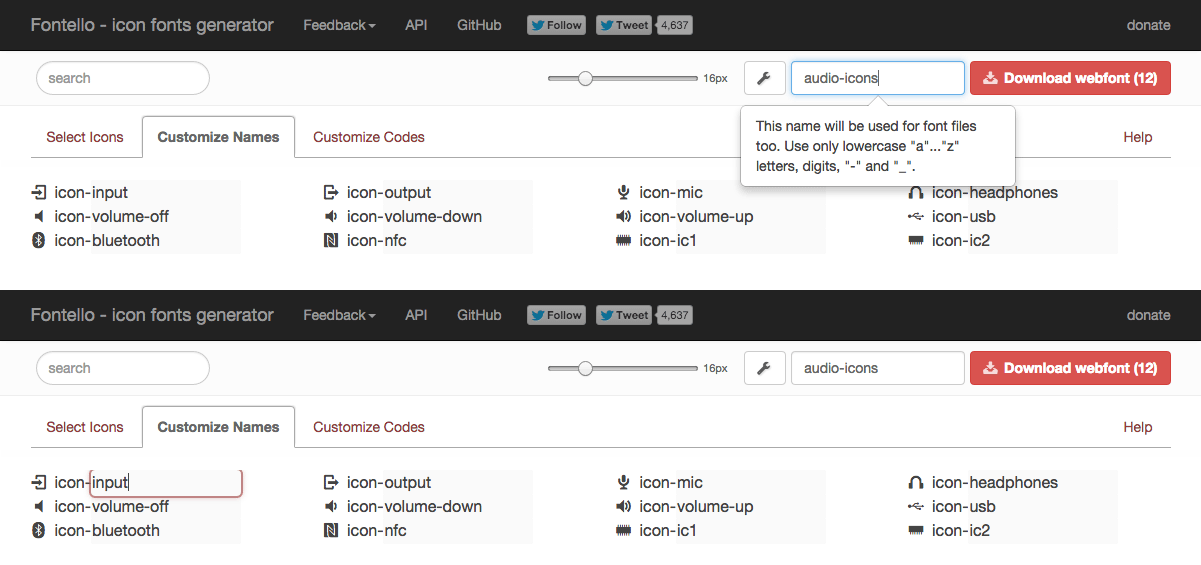Screen dimensions: 1201x565
Task: Open the donate link in lower navbar
Action: pos(1148,315)
